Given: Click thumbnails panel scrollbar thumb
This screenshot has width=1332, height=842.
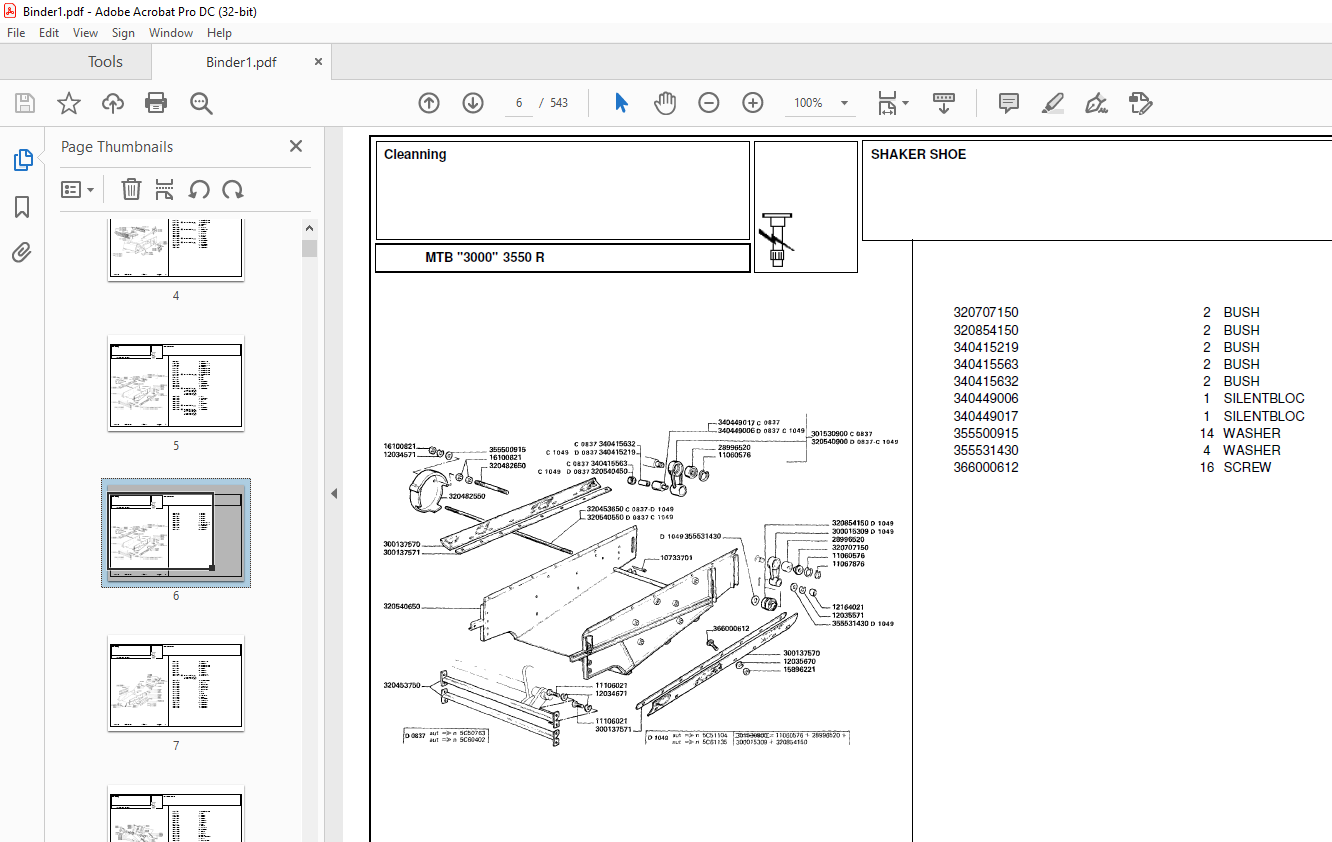Looking at the screenshot, I should pyautogui.click(x=310, y=248).
